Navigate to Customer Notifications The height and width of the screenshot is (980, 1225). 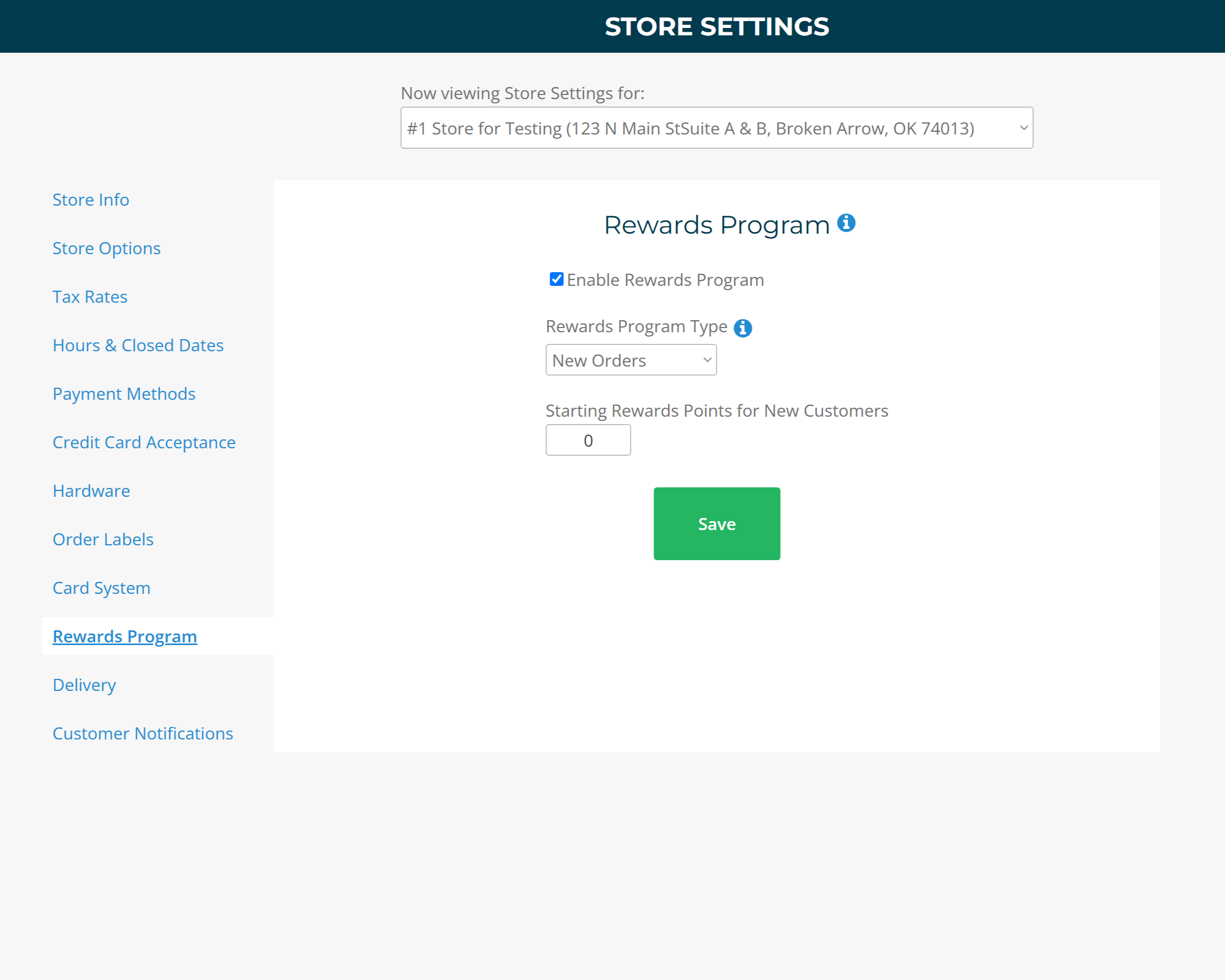coord(142,734)
